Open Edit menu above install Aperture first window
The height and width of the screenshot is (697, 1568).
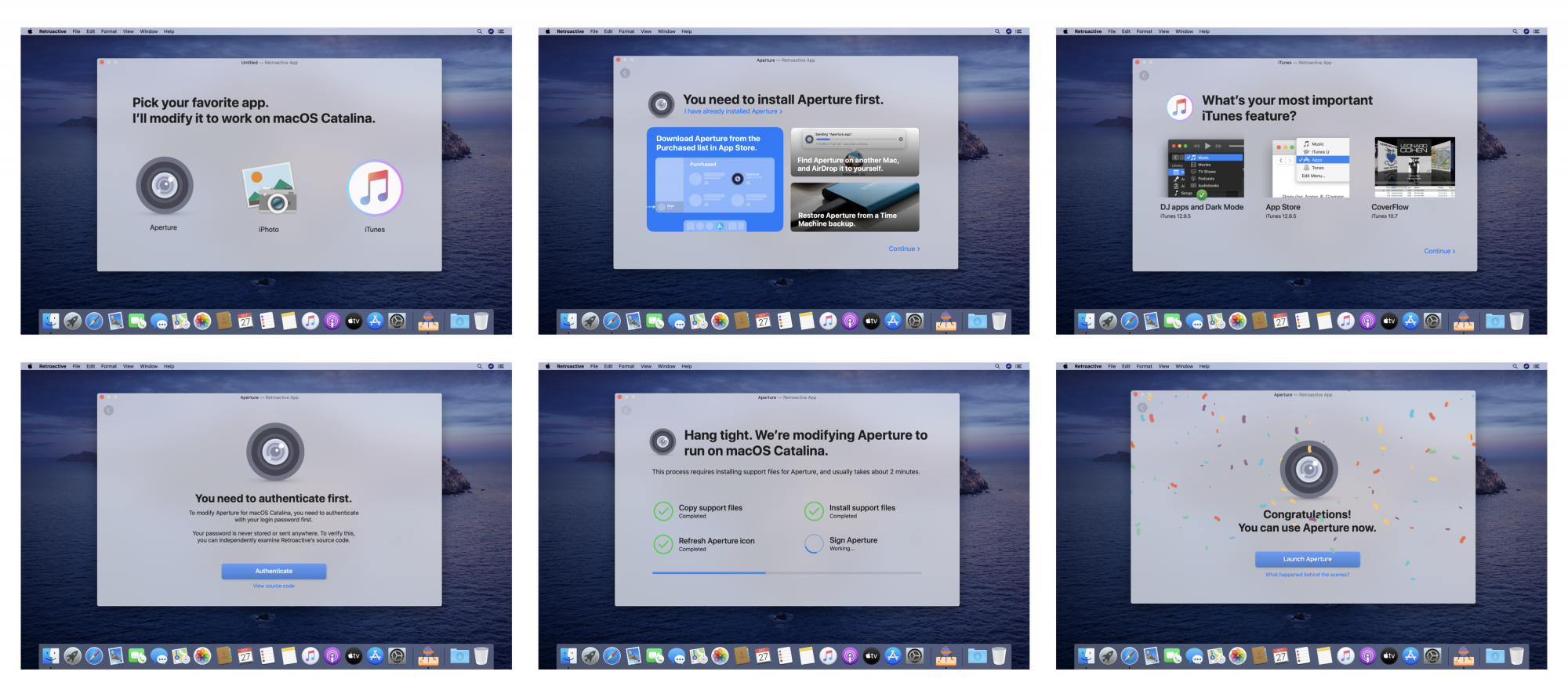tap(608, 31)
